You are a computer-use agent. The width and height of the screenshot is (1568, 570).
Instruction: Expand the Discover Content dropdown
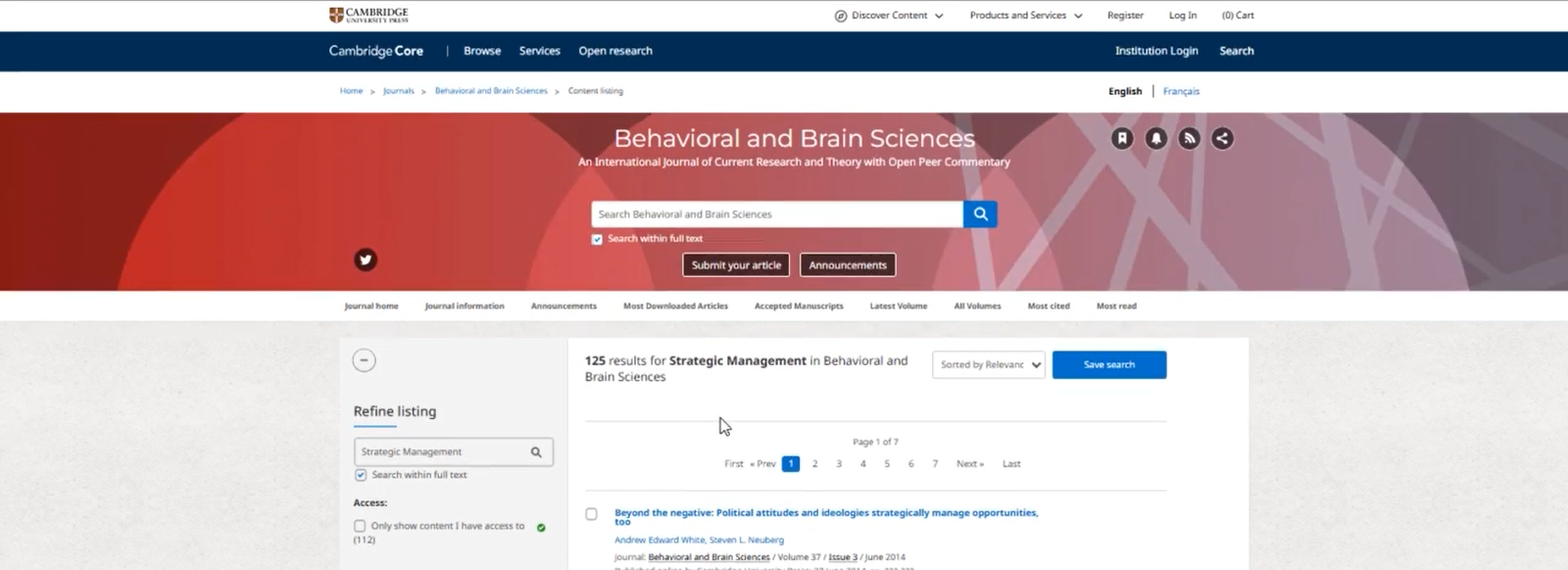coord(889,16)
